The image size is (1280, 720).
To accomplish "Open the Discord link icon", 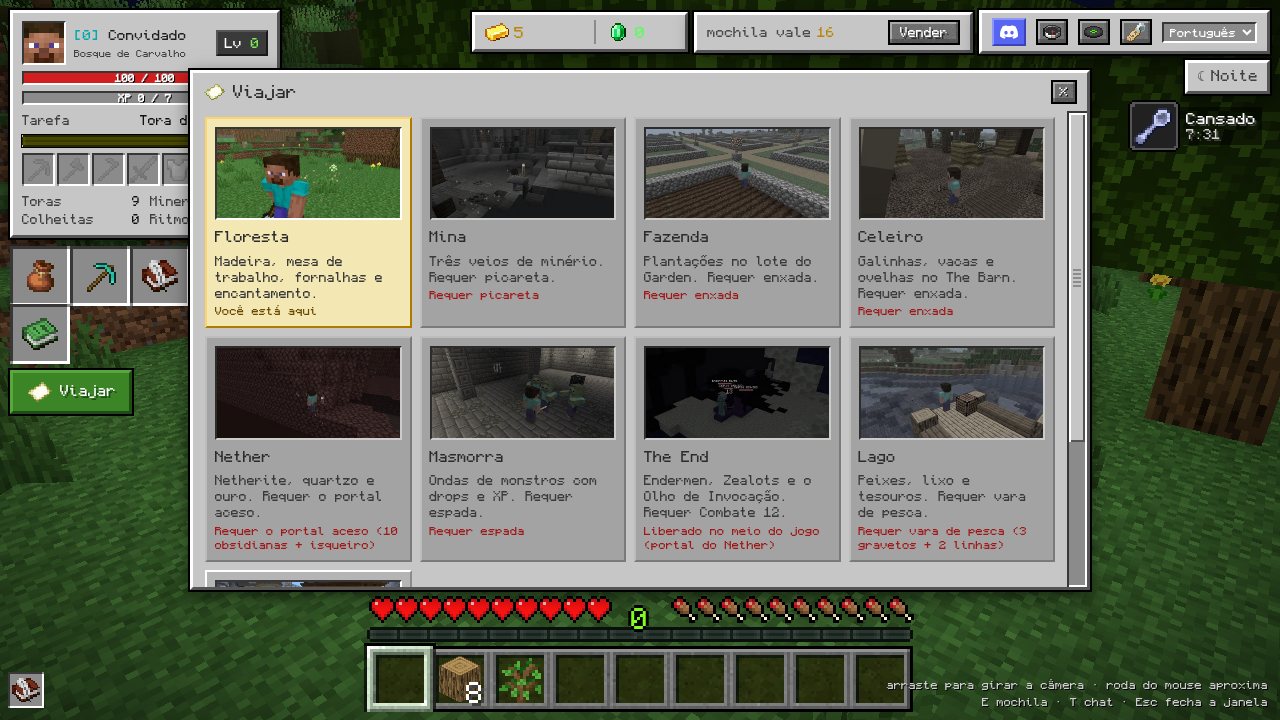I will (x=1010, y=32).
